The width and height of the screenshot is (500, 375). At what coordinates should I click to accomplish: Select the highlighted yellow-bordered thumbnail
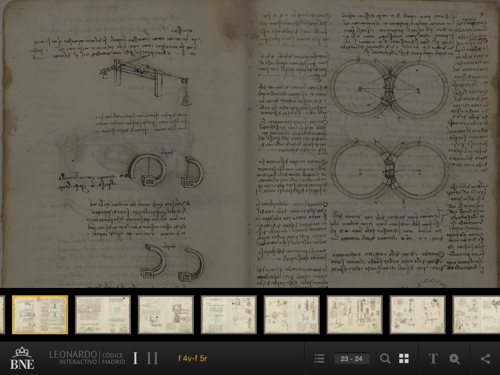[40, 314]
